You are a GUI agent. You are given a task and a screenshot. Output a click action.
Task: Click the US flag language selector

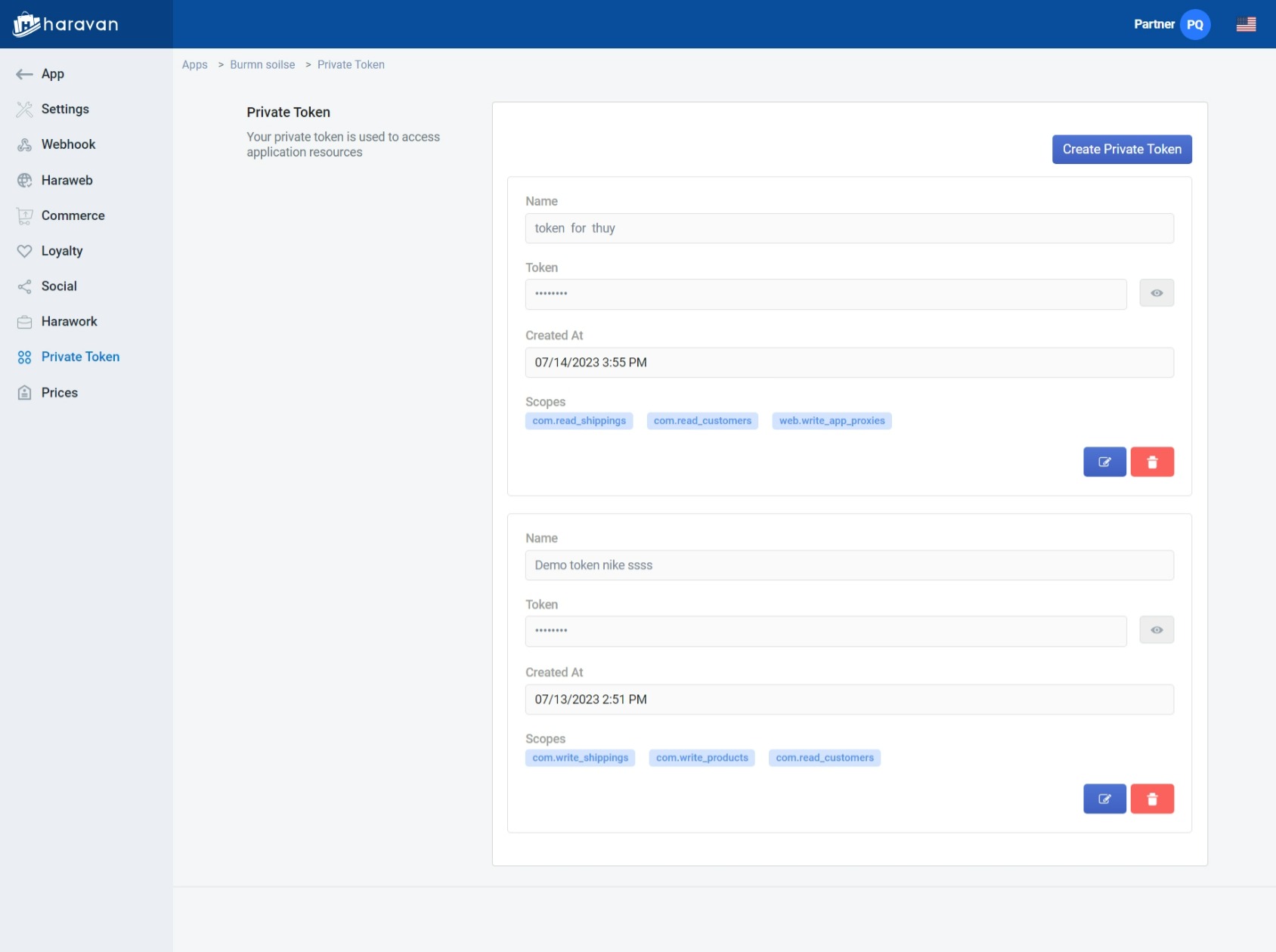[1245, 23]
